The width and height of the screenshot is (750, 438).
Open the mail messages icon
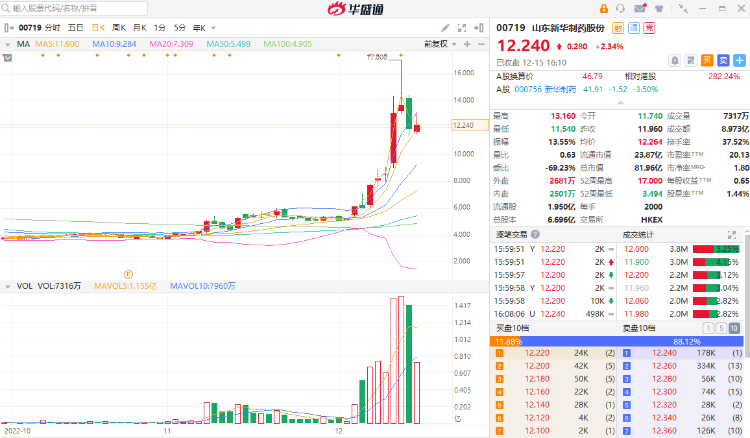[640, 8]
